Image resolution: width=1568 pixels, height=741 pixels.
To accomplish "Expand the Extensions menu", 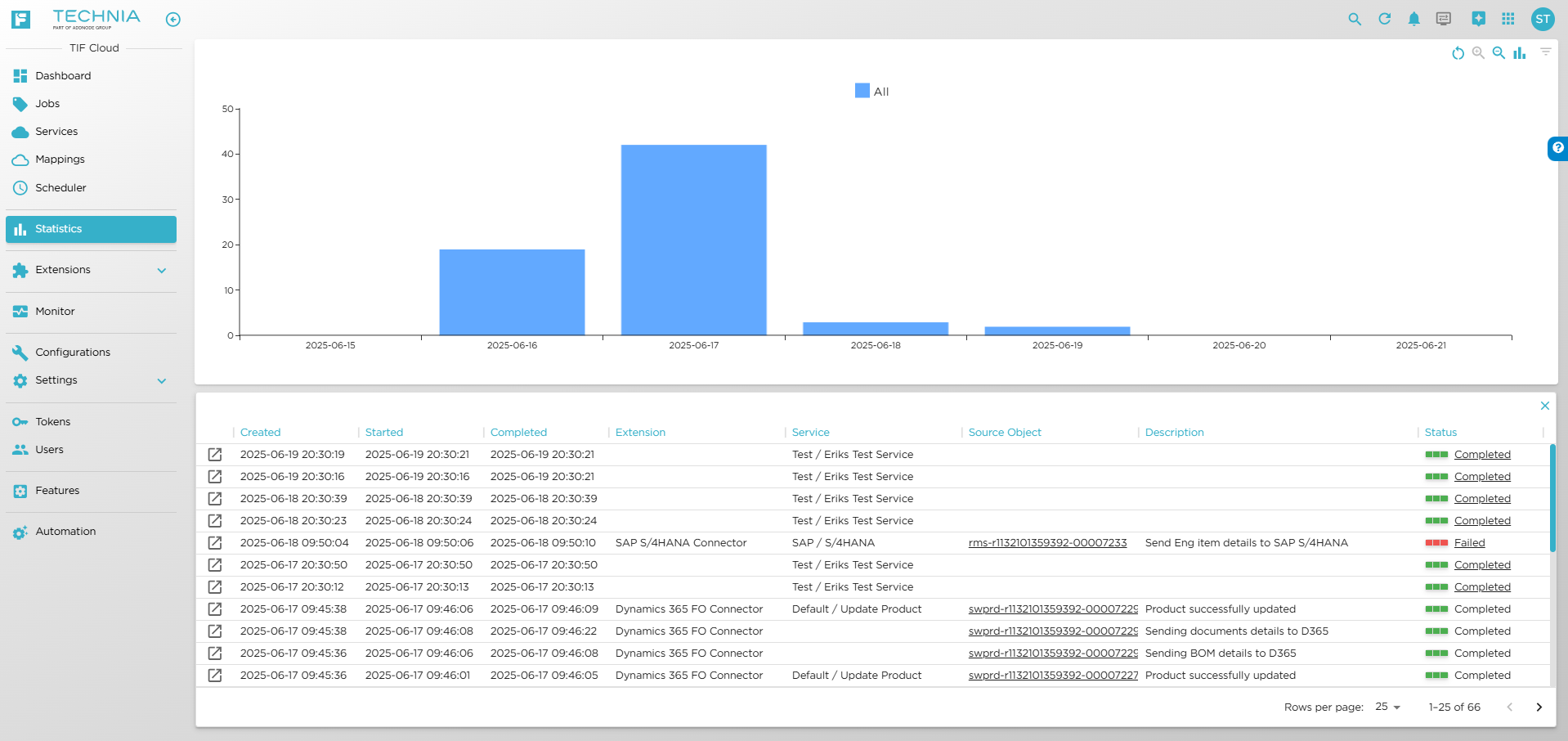I will (x=162, y=271).
